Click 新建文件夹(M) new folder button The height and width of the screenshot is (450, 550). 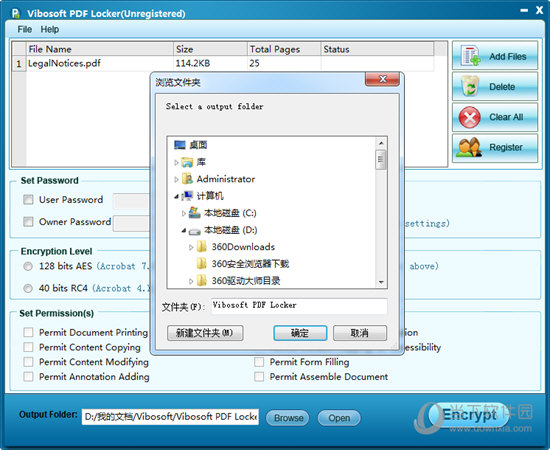[x=205, y=333]
